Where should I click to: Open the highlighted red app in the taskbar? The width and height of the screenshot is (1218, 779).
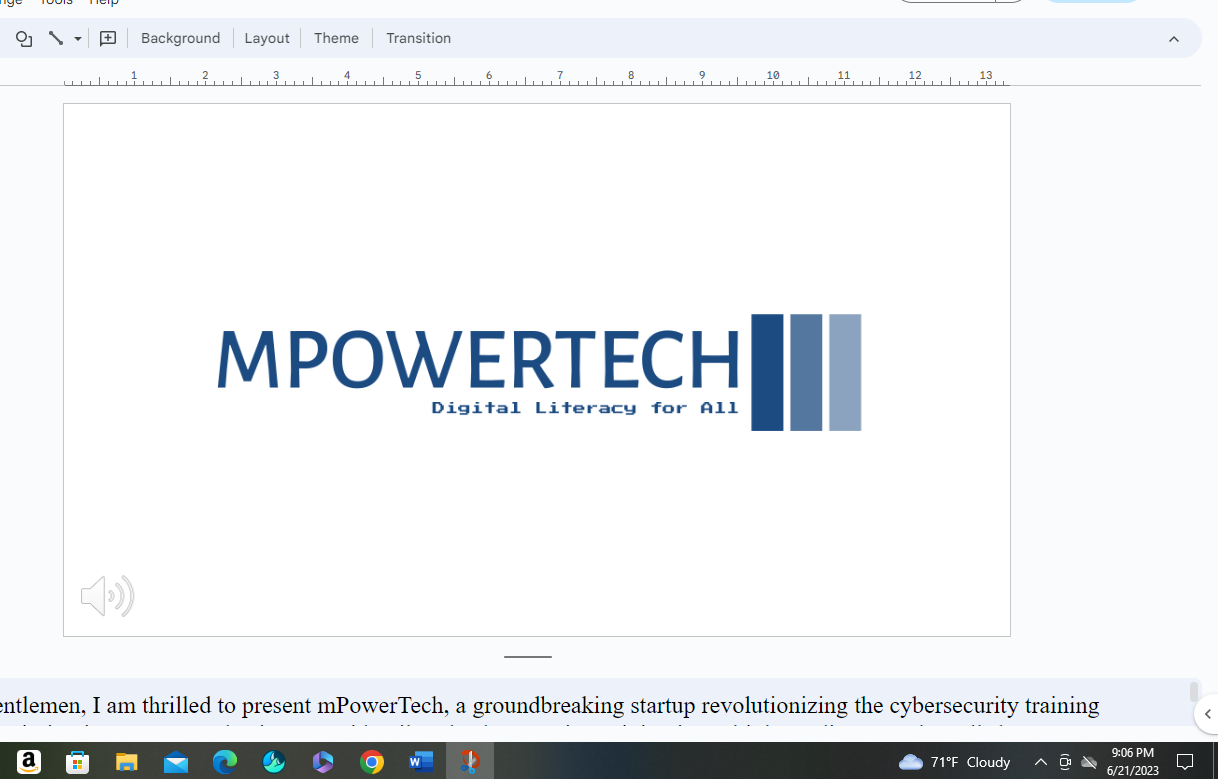[x=470, y=762]
